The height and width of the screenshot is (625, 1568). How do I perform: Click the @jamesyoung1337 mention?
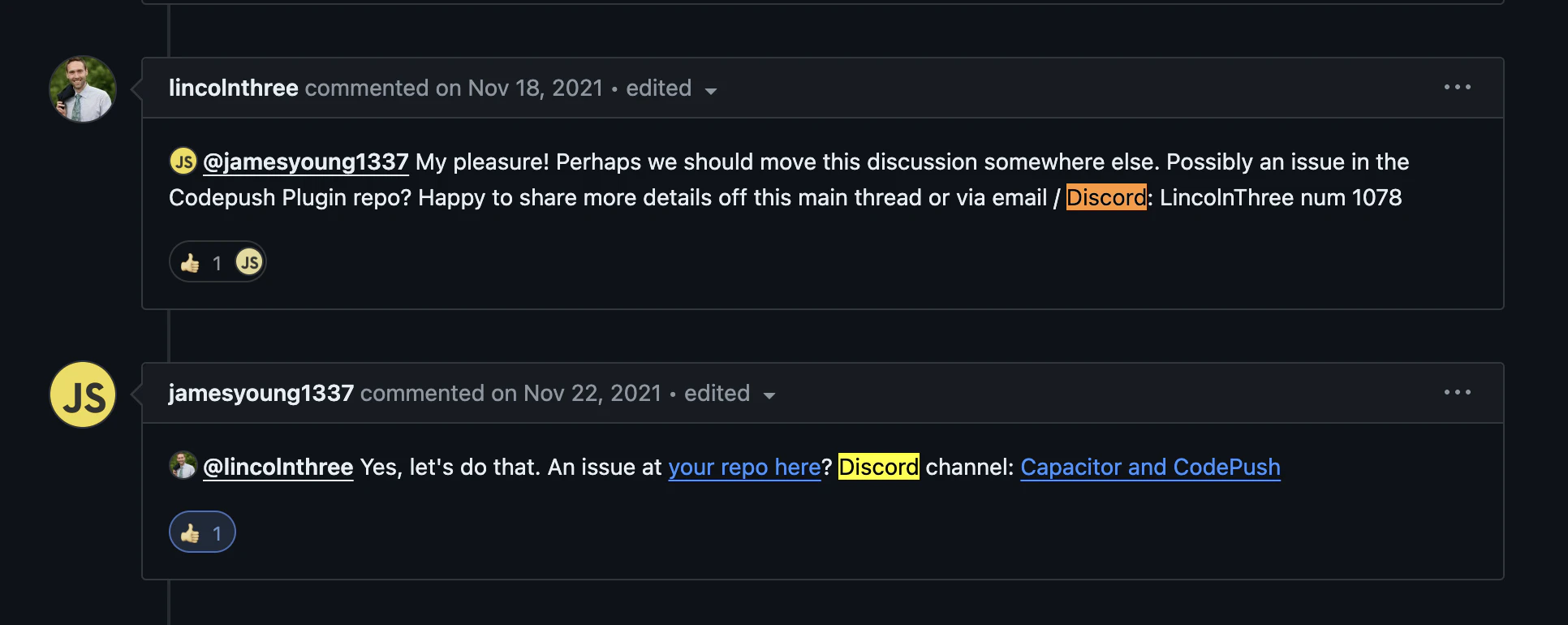coord(305,162)
